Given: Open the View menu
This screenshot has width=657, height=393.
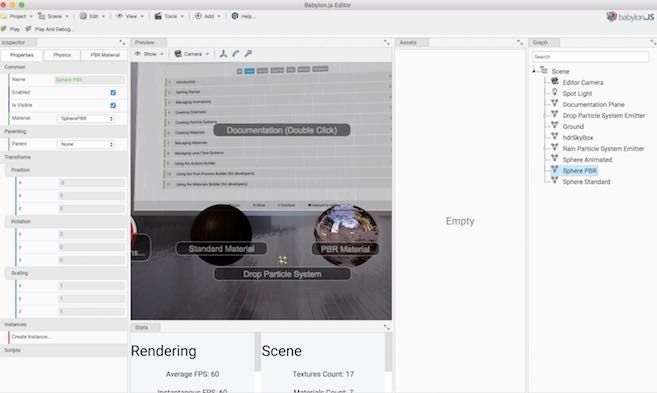Looking at the screenshot, I should pos(130,16).
